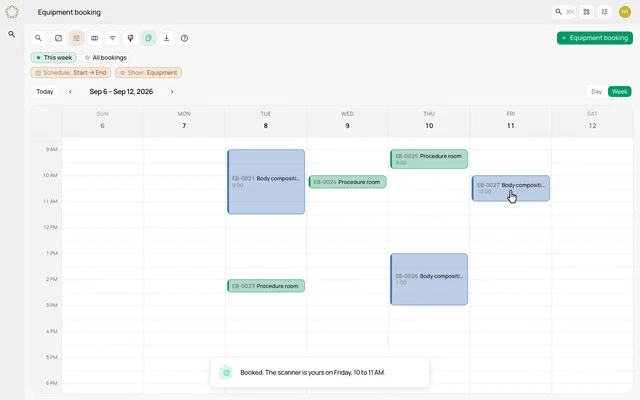Screen dimensions: 640x400
Task: Click the green check icon in the toast
Action: pos(226,372)
